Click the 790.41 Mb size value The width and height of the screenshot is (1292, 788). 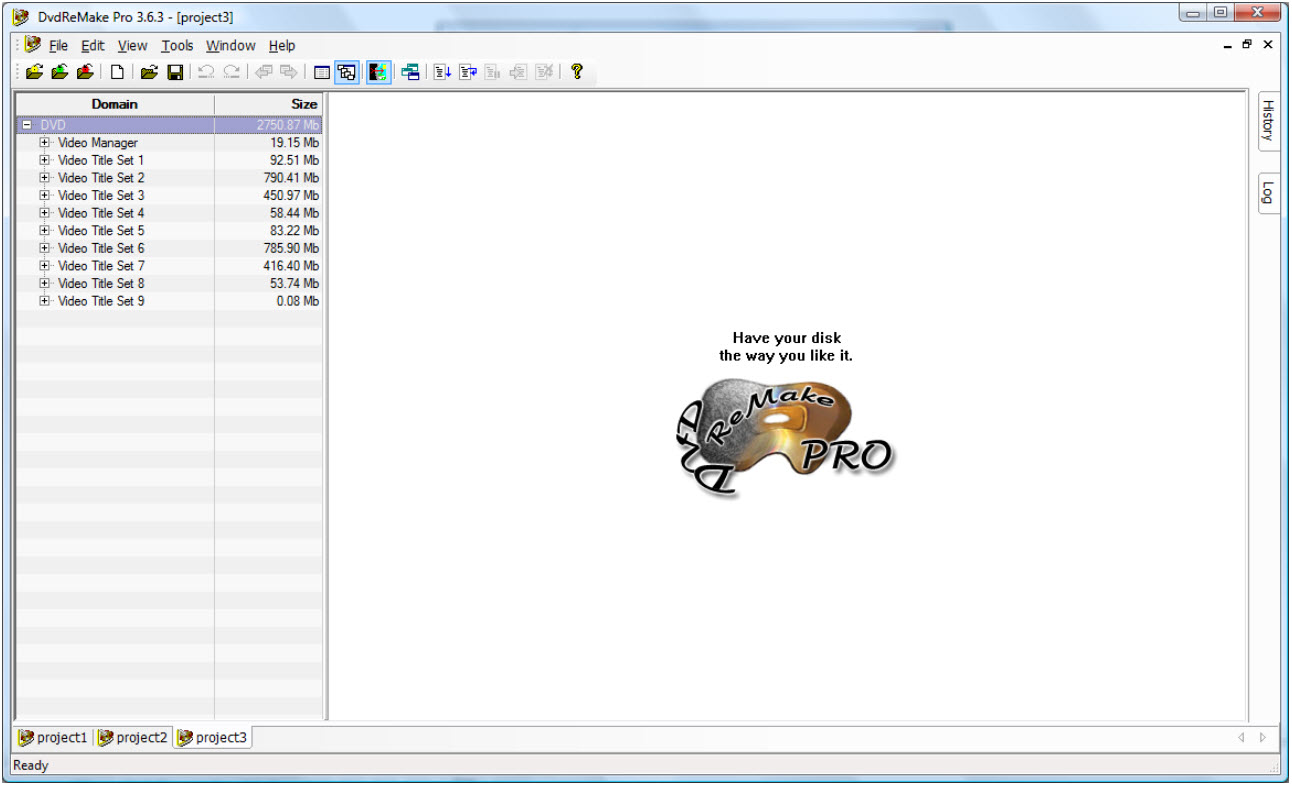pos(291,178)
